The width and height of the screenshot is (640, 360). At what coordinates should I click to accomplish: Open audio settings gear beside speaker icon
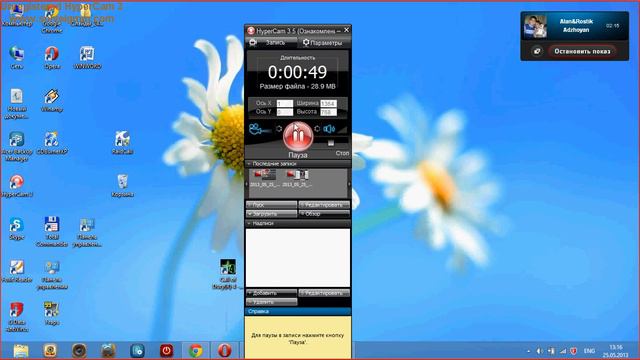317,129
